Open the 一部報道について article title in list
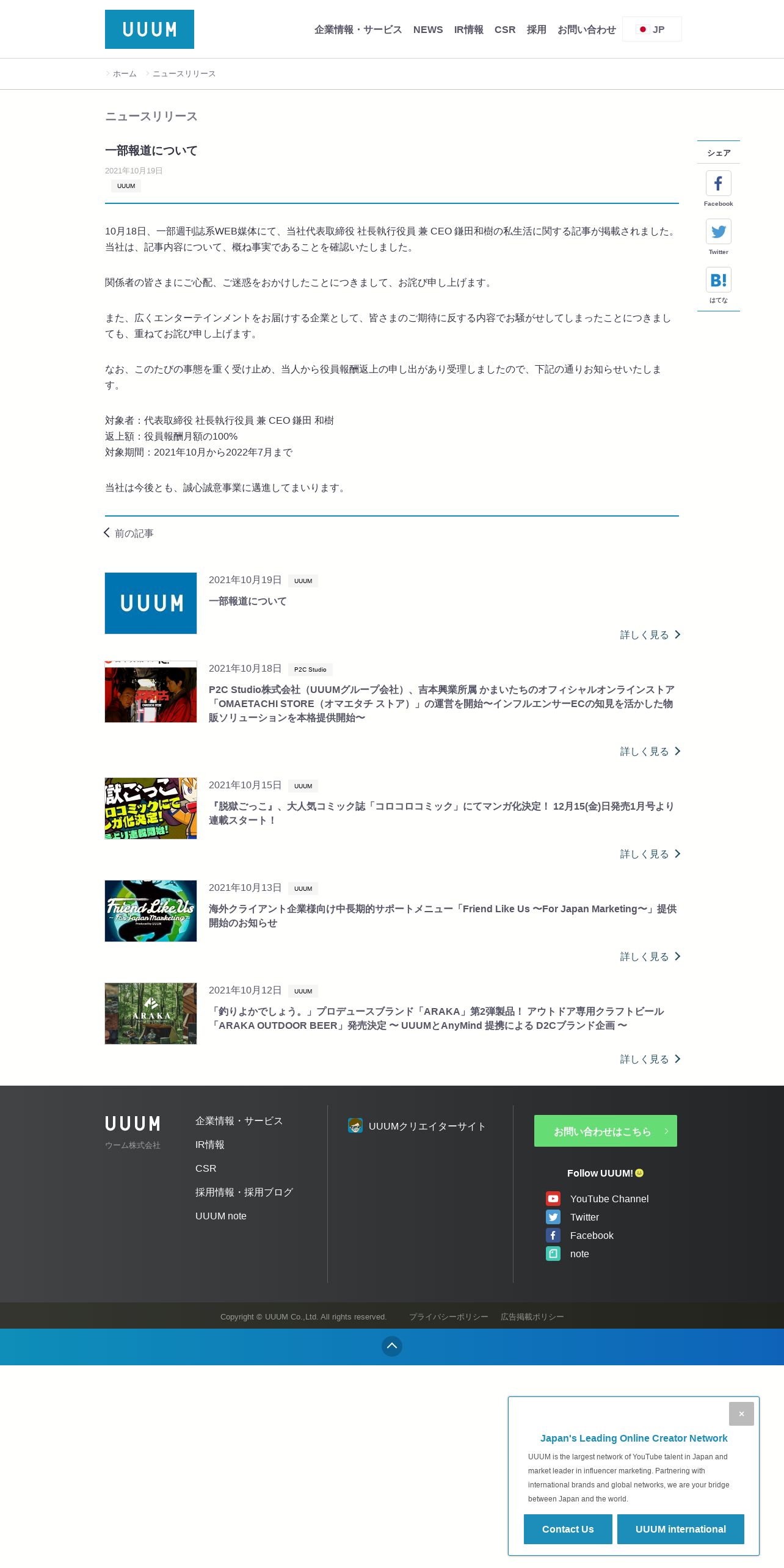784x1568 pixels. pyautogui.click(x=247, y=601)
